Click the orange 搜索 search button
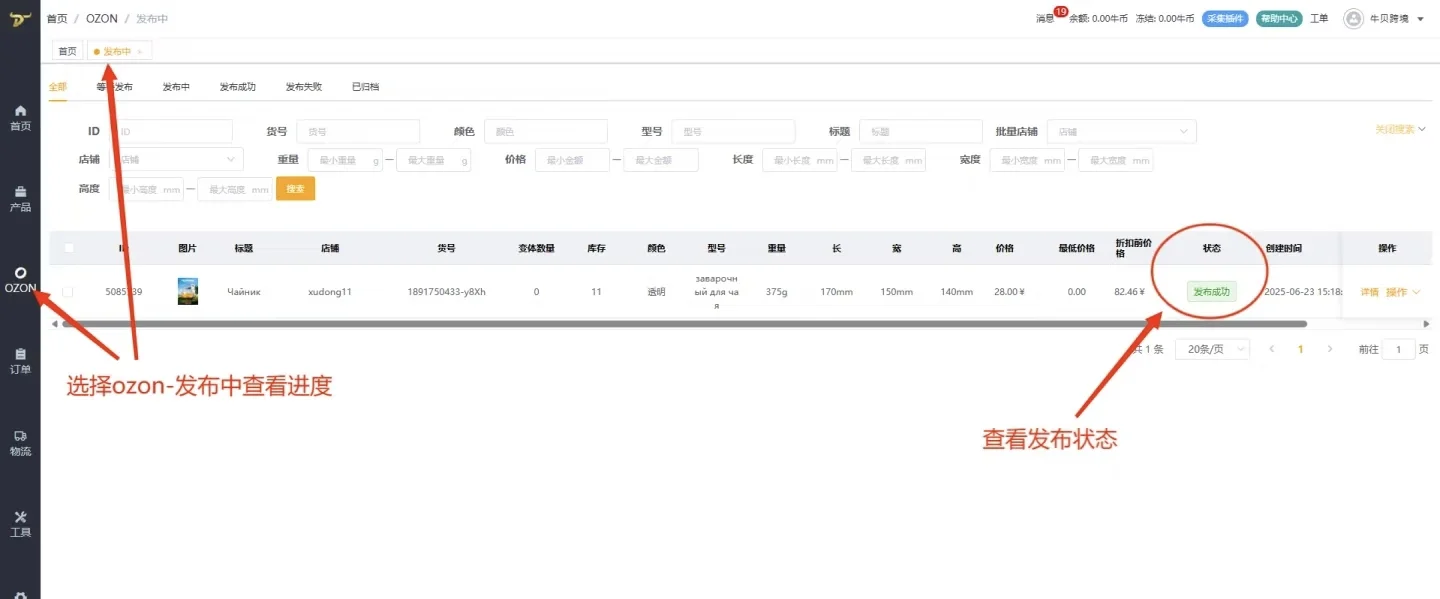Image resolution: width=1440 pixels, height=599 pixels. click(295, 188)
